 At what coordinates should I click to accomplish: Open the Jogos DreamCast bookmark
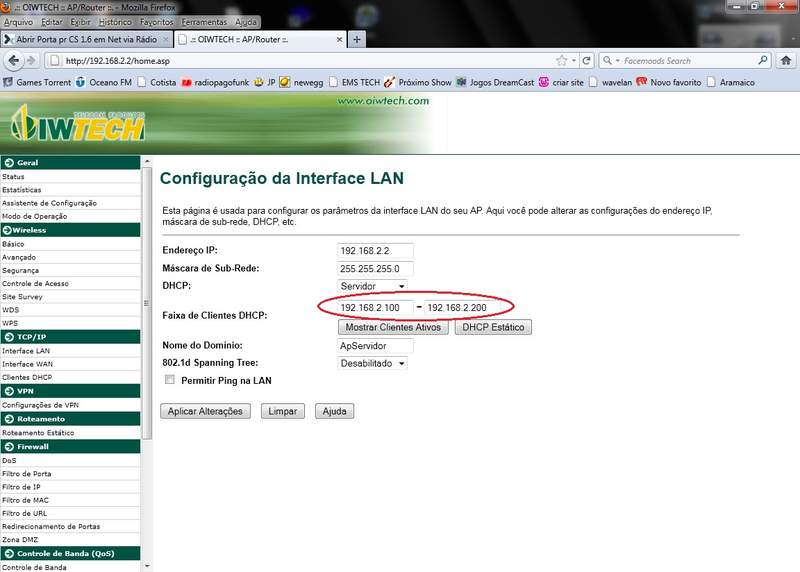495,82
